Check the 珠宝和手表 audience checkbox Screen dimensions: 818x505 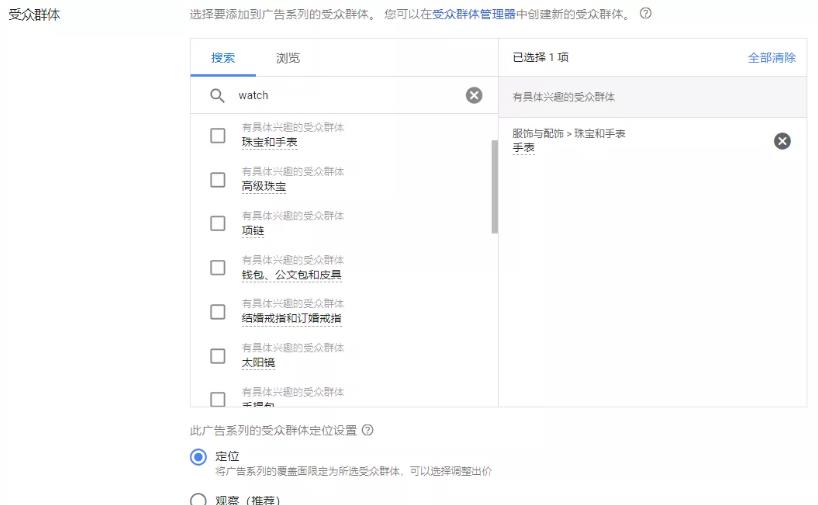(218, 136)
